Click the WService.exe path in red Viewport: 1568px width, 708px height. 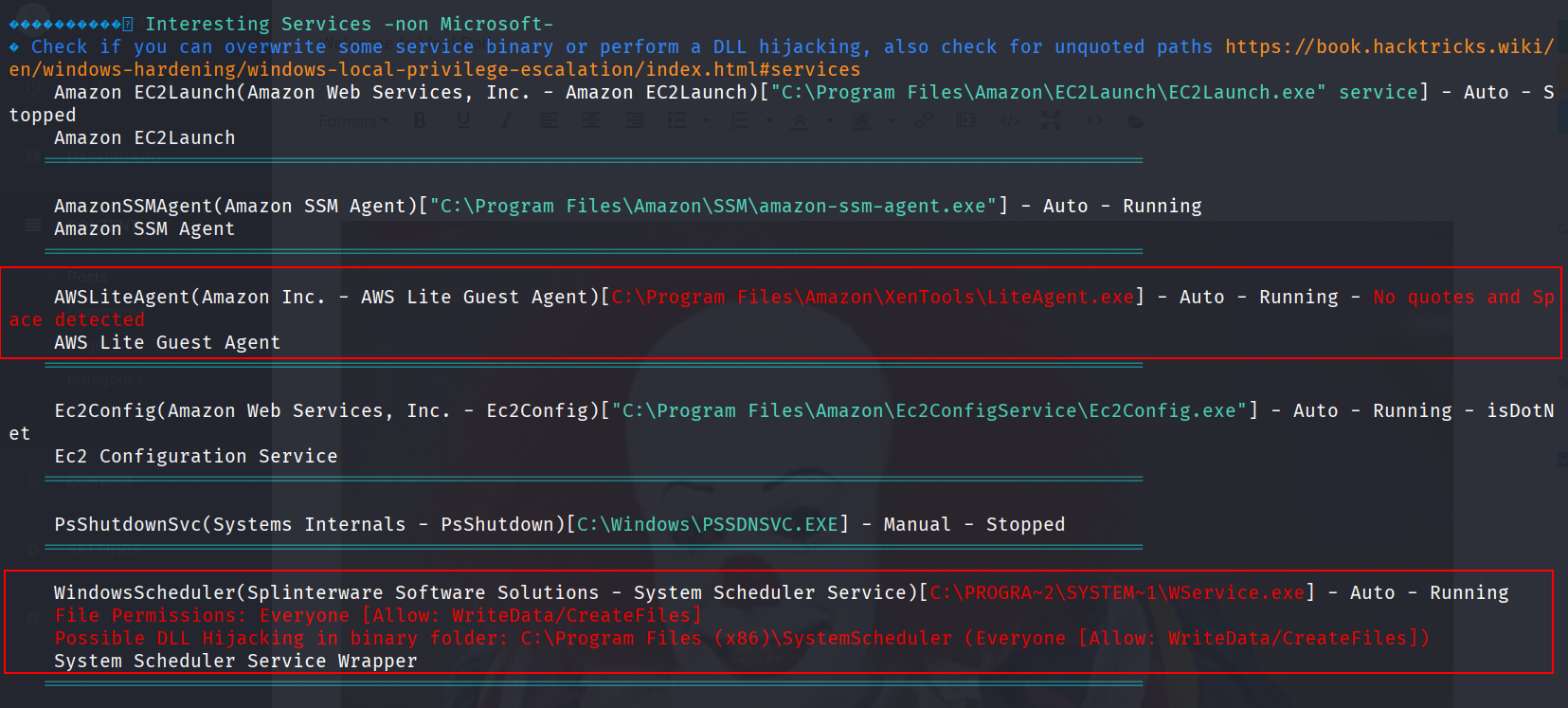click(x=1118, y=593)
